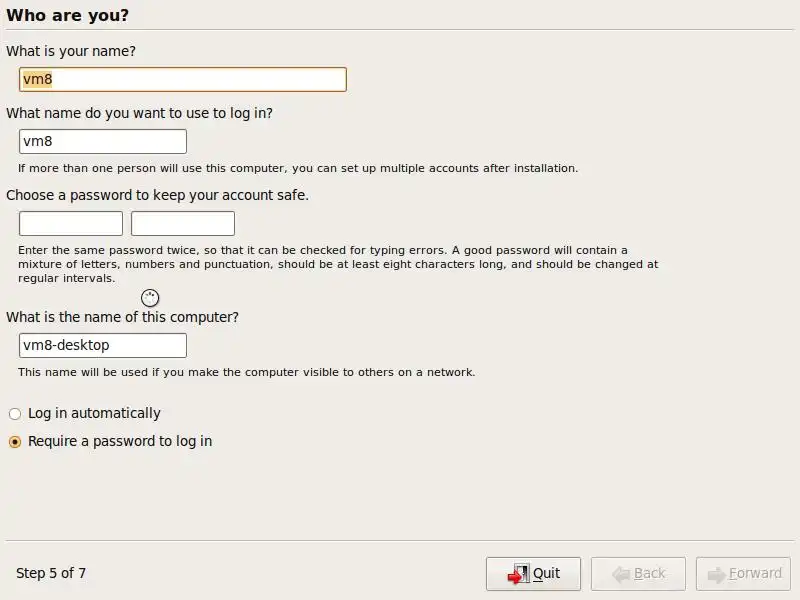Click the 'Choose a password' label text
Screen dimensions: 800x600
click(x=157, y=195)
